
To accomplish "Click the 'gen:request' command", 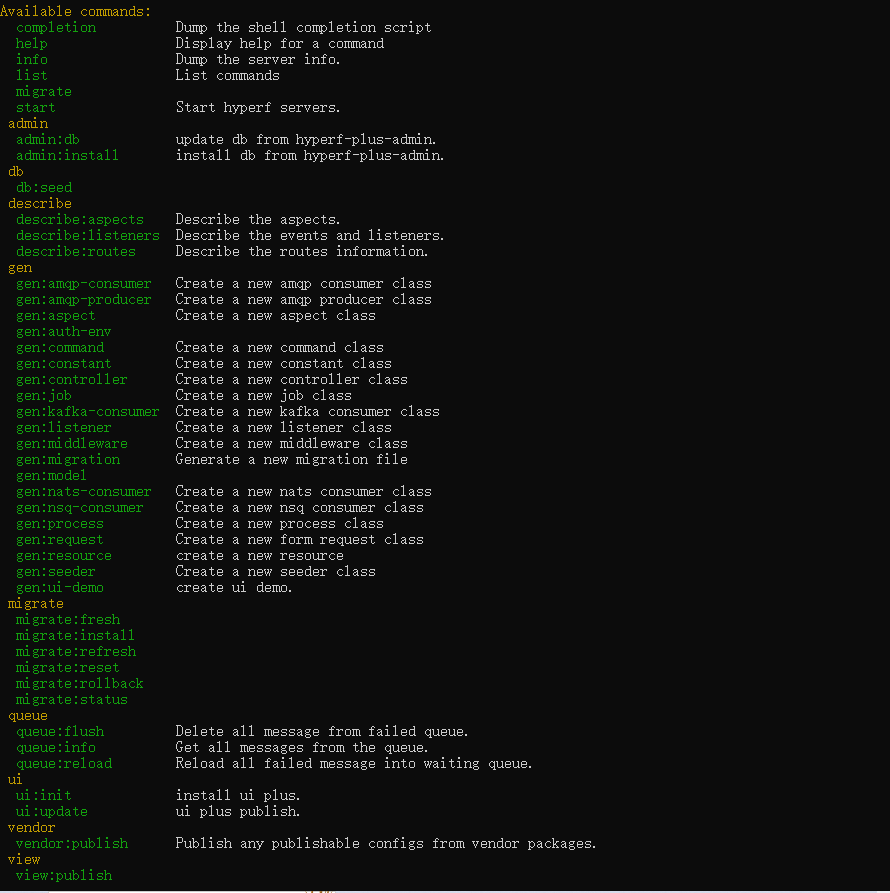I will point(60,539).
